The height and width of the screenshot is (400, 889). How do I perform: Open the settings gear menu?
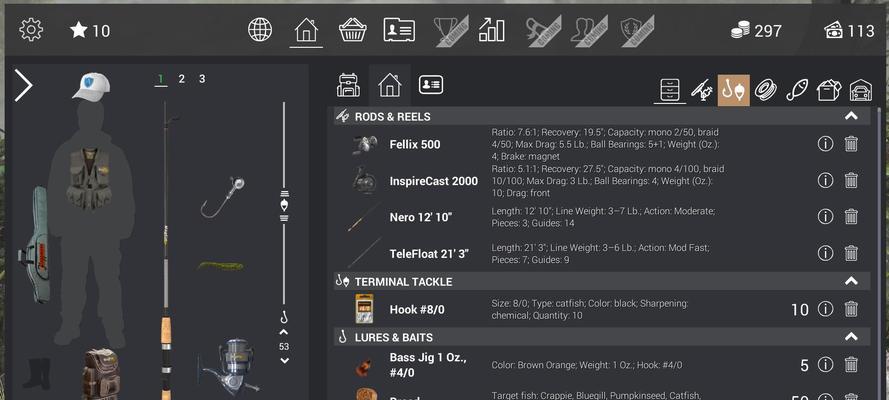coord(31,29)
